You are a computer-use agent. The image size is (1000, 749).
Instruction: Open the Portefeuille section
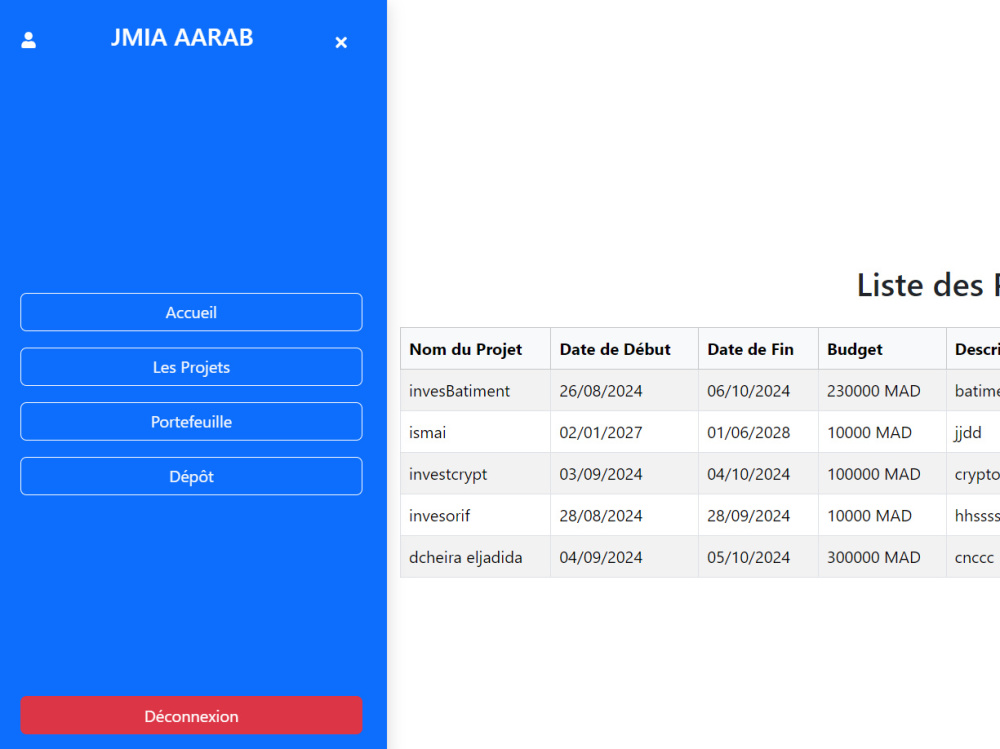coord(191,422)
